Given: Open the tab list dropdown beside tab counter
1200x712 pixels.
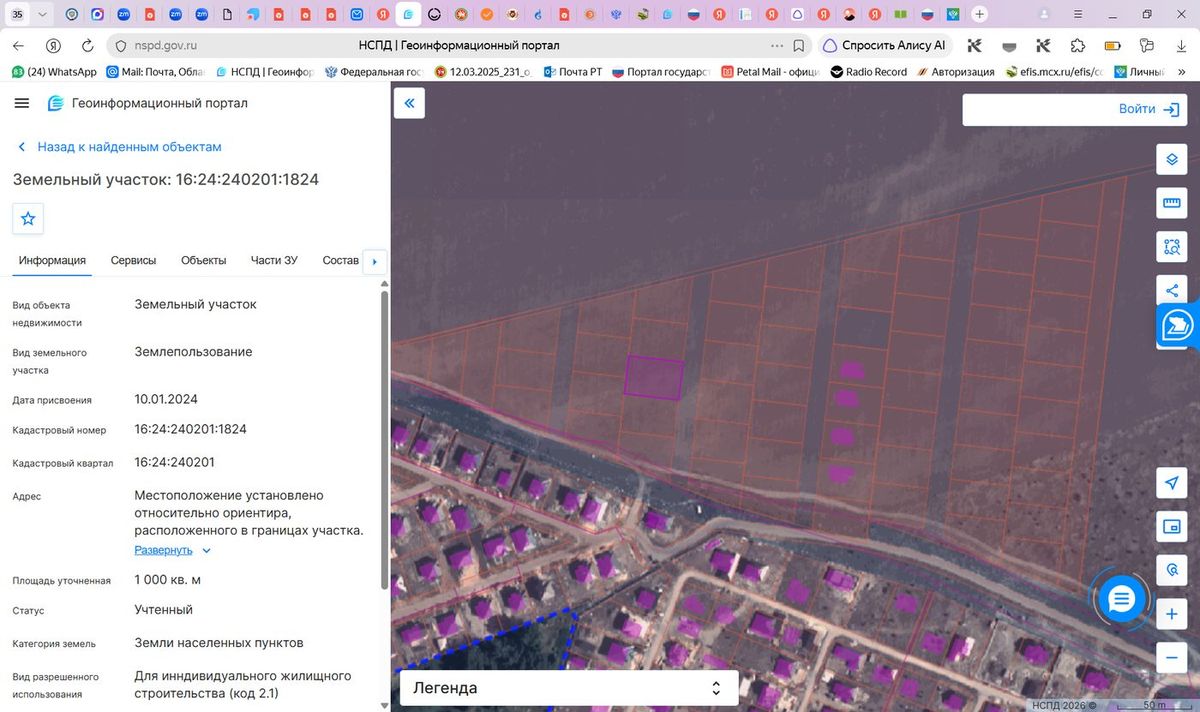Looking at the screenshot, I should pos(42,15).
